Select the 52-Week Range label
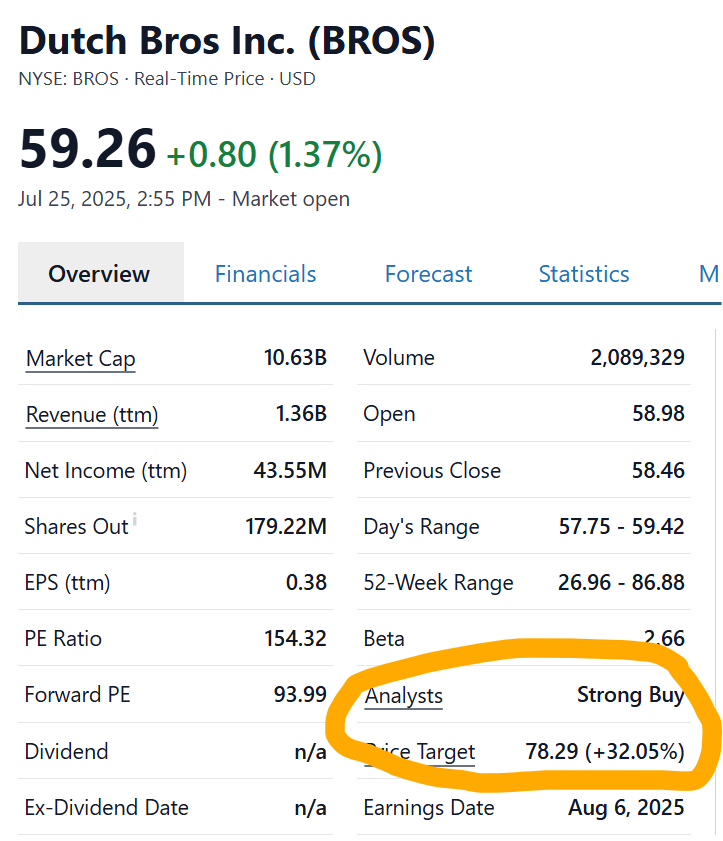723x841 pixels. coord(438,583)
